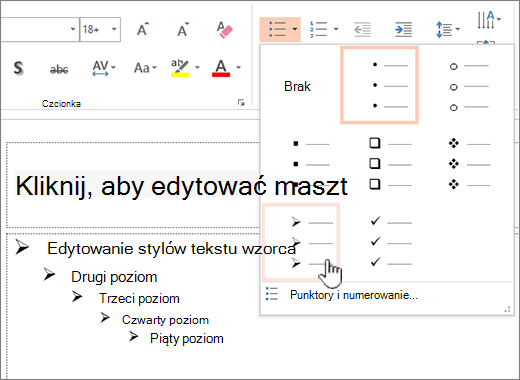Choose the filled round bullets style
Viewport: 520px width, 380px height.
click(x=379, y=85)
